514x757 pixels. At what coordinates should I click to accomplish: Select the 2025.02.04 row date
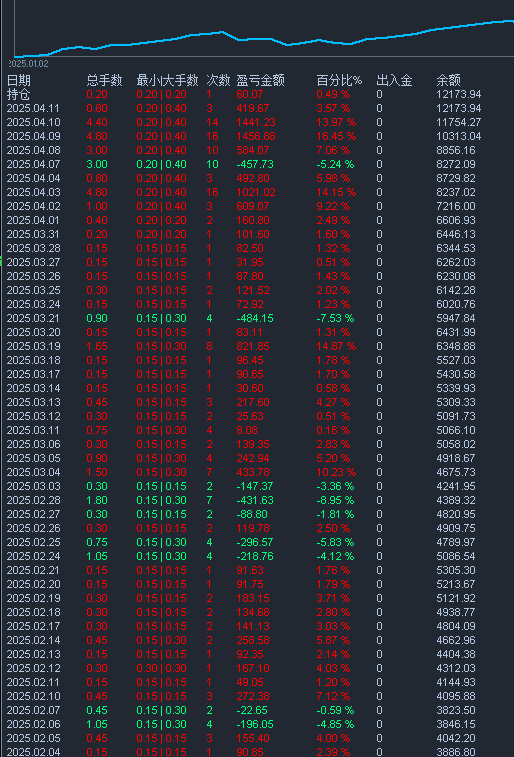pyautogui.click(x=33, y=752)
